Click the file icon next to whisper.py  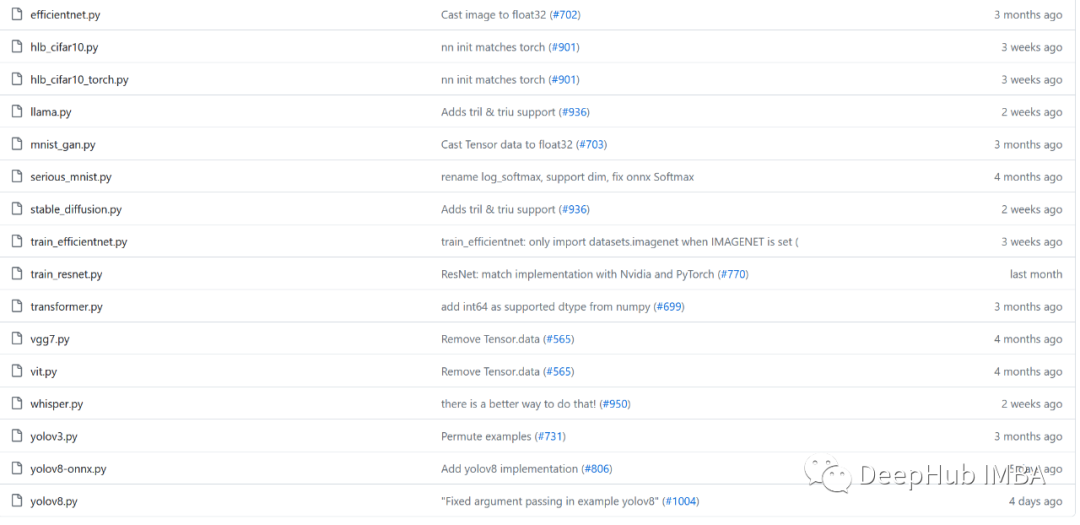click(17, 404)
